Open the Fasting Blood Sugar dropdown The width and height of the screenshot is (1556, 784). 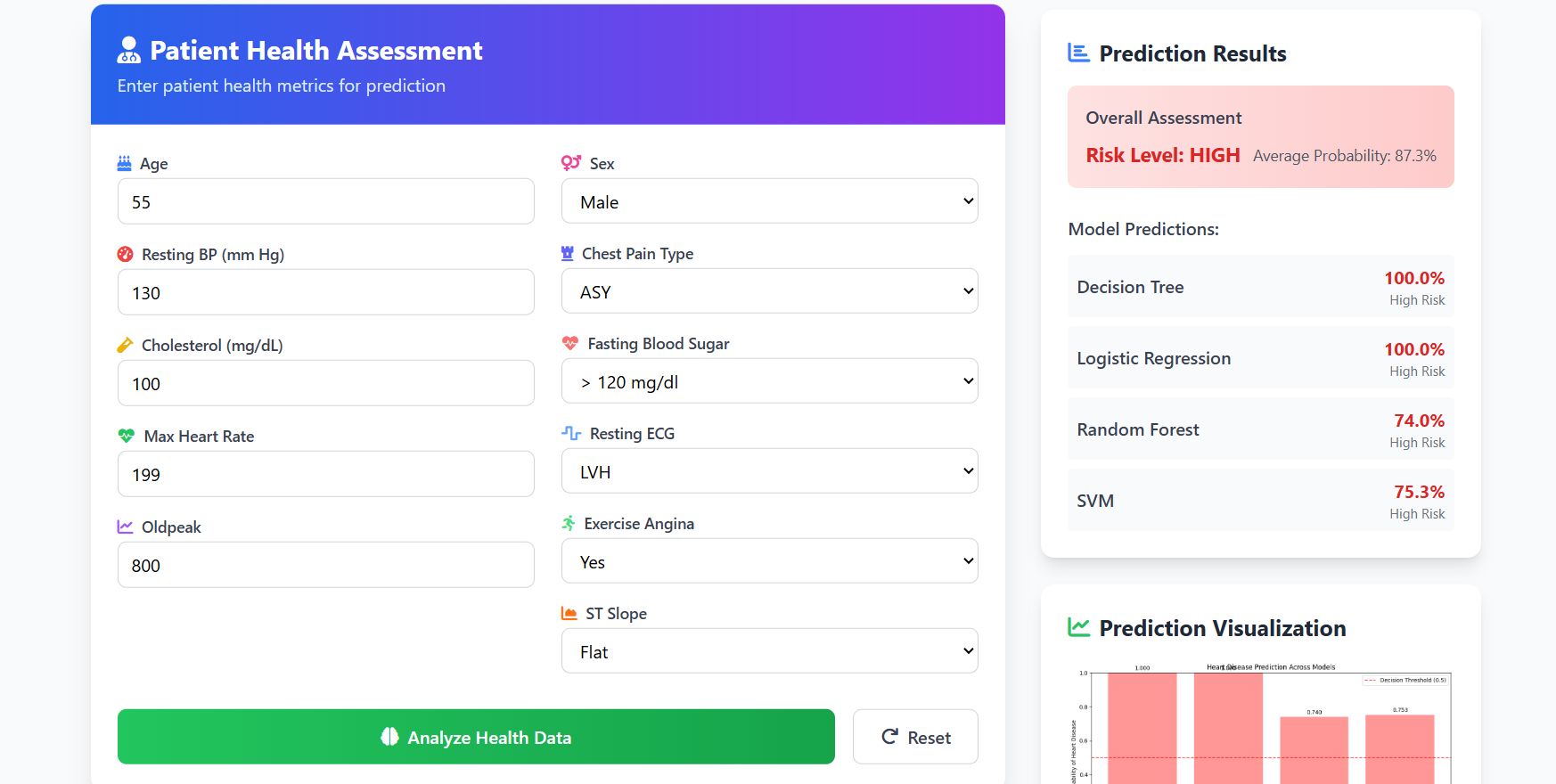coord(769,381)
